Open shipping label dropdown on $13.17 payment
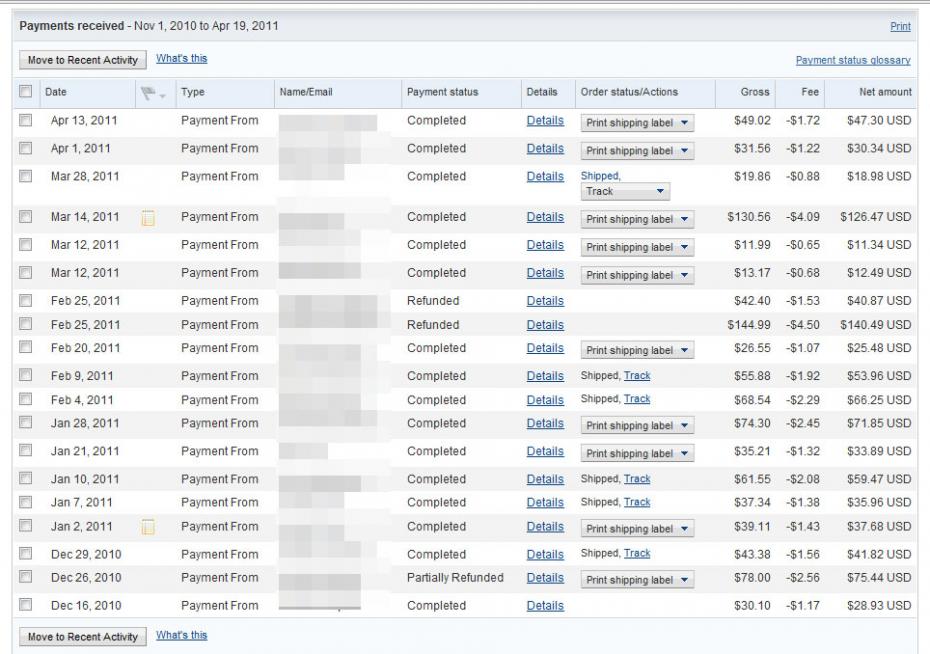Image resolution: width=930 pixels, height=654 pixels. (x=637, y=275)
